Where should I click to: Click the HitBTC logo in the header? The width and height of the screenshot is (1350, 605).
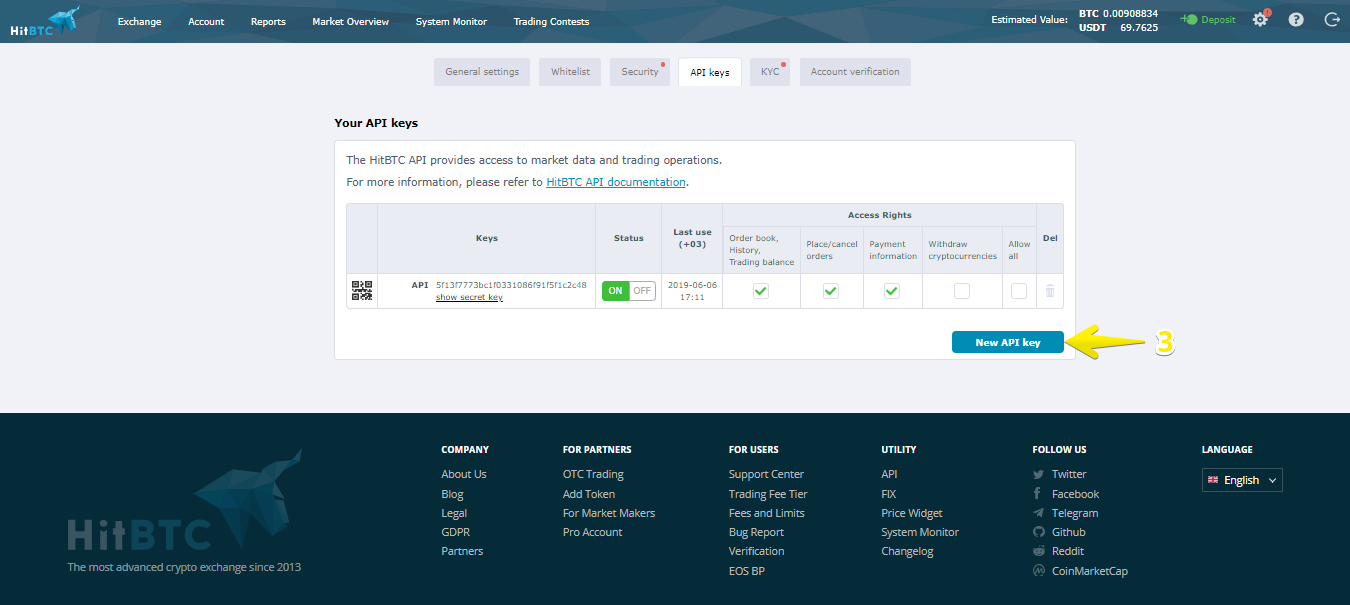[x=45, y=21]
